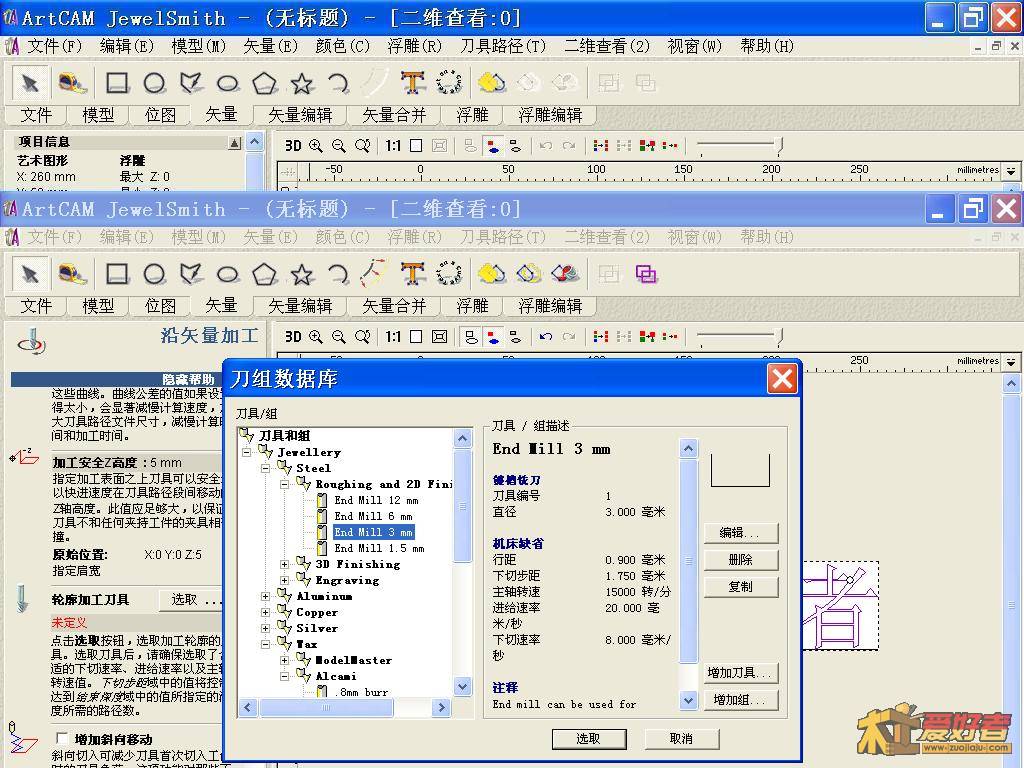Click the 选取 button in tool database dialog
Screen dimensions: 1024x768
[589, 739]
